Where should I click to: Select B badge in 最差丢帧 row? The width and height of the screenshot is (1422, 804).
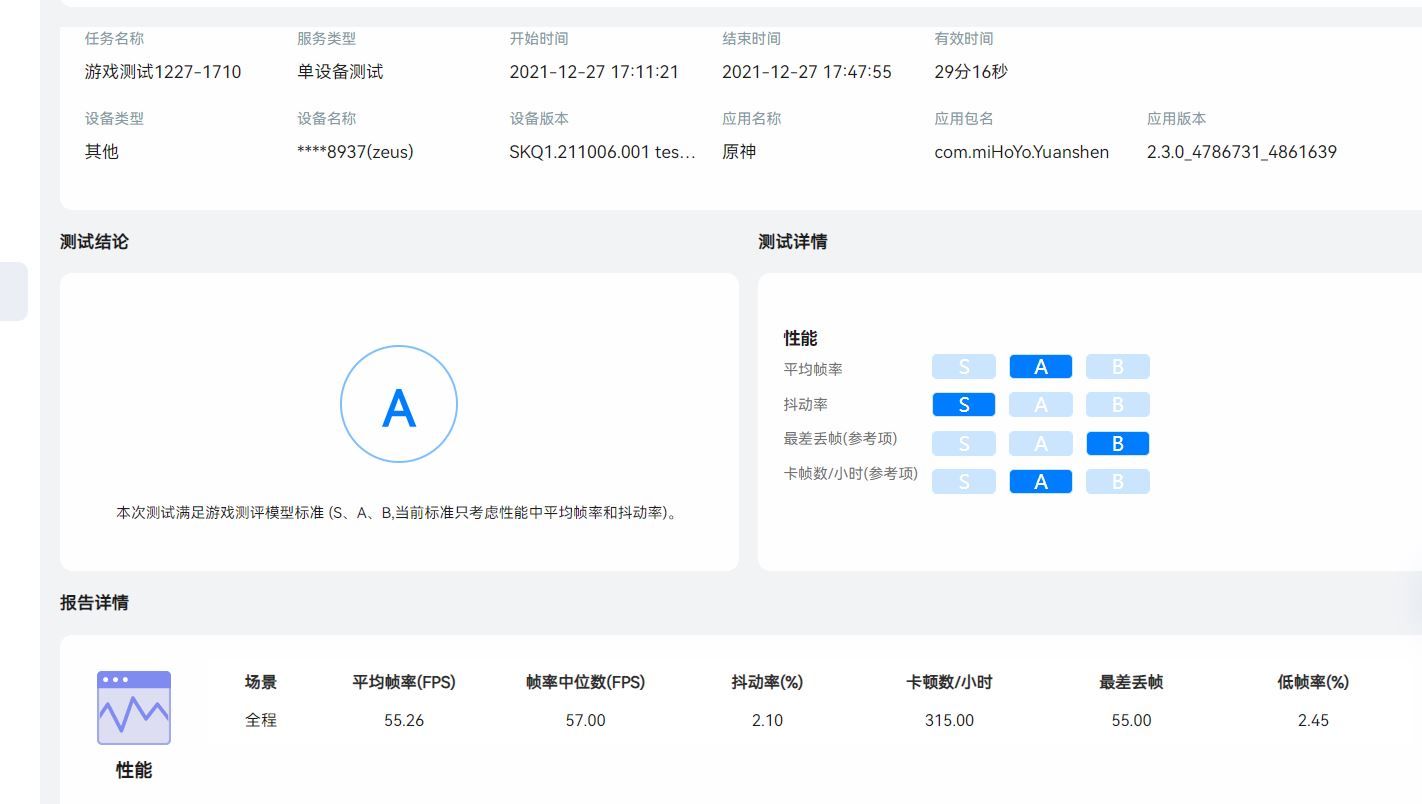coord(1118,444)
